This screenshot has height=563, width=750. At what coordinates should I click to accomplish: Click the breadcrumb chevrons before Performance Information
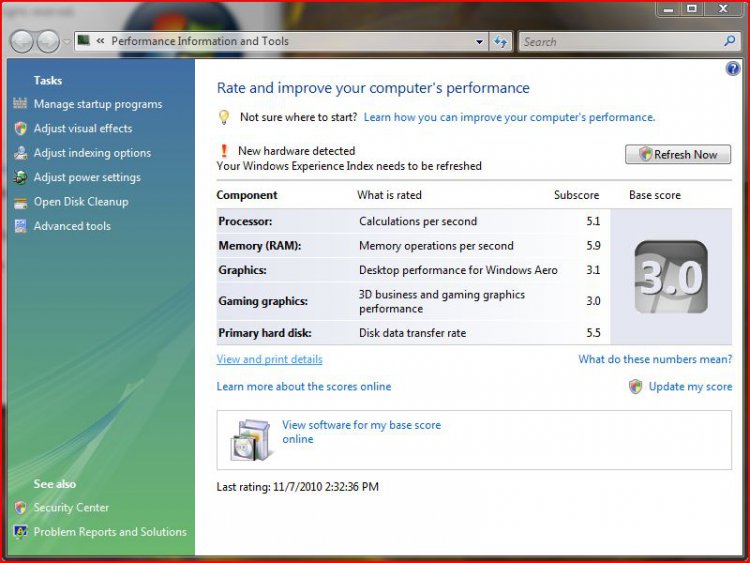(100, 41)
